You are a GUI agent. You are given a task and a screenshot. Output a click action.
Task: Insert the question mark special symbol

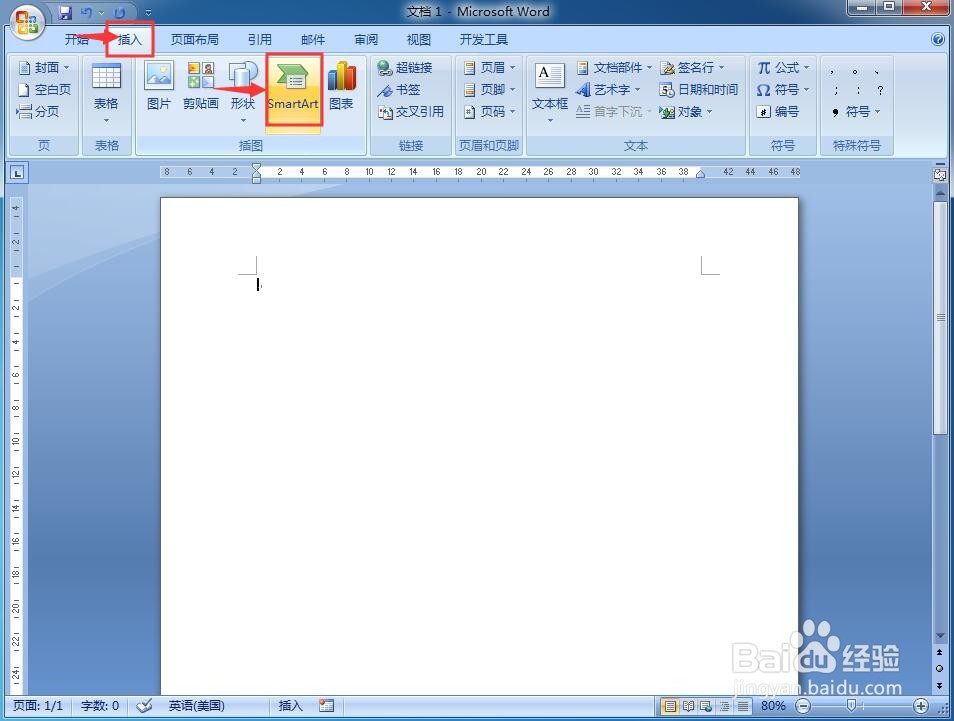coord(880,90)
